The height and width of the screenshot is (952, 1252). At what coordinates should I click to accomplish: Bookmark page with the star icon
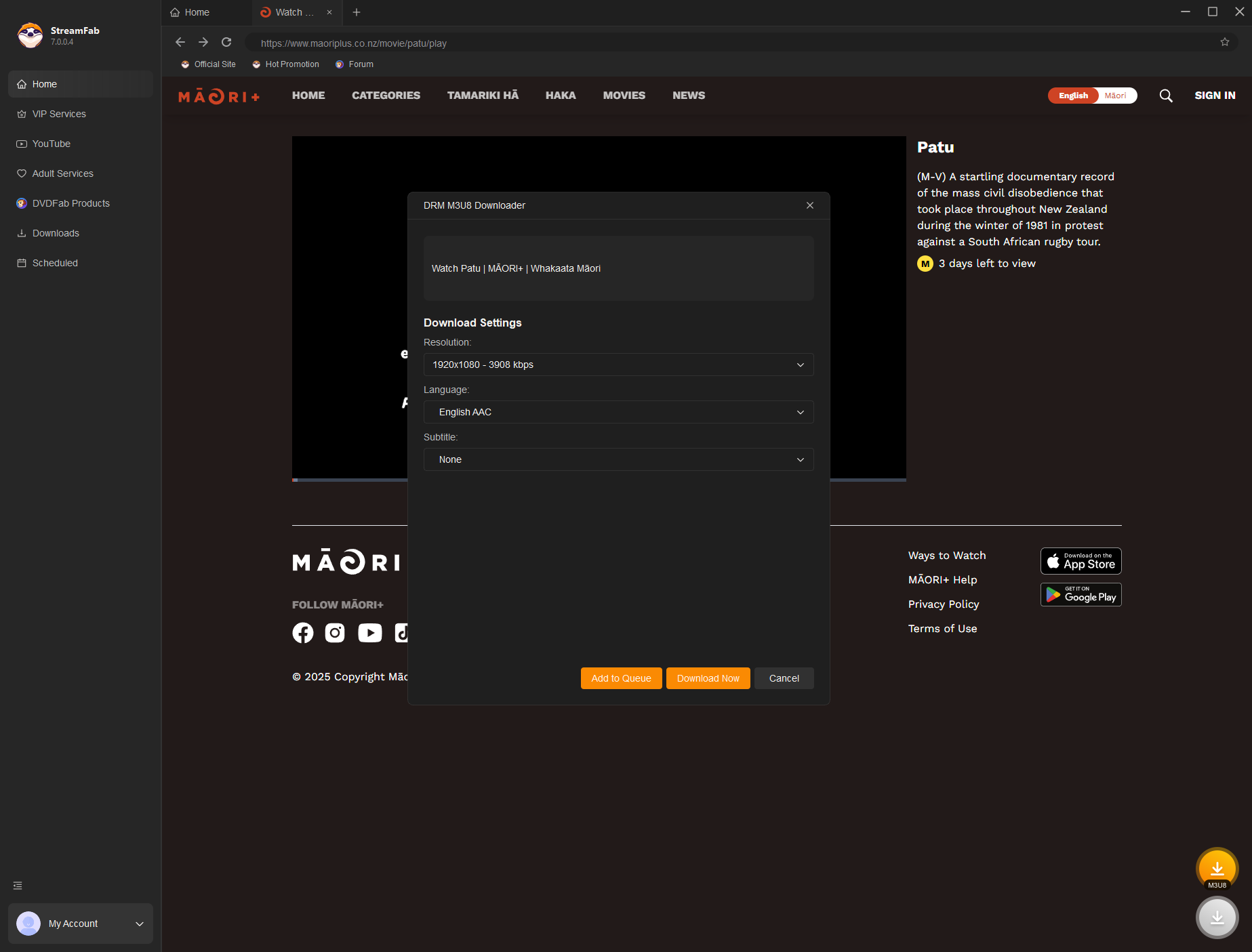pos(1224,42)
